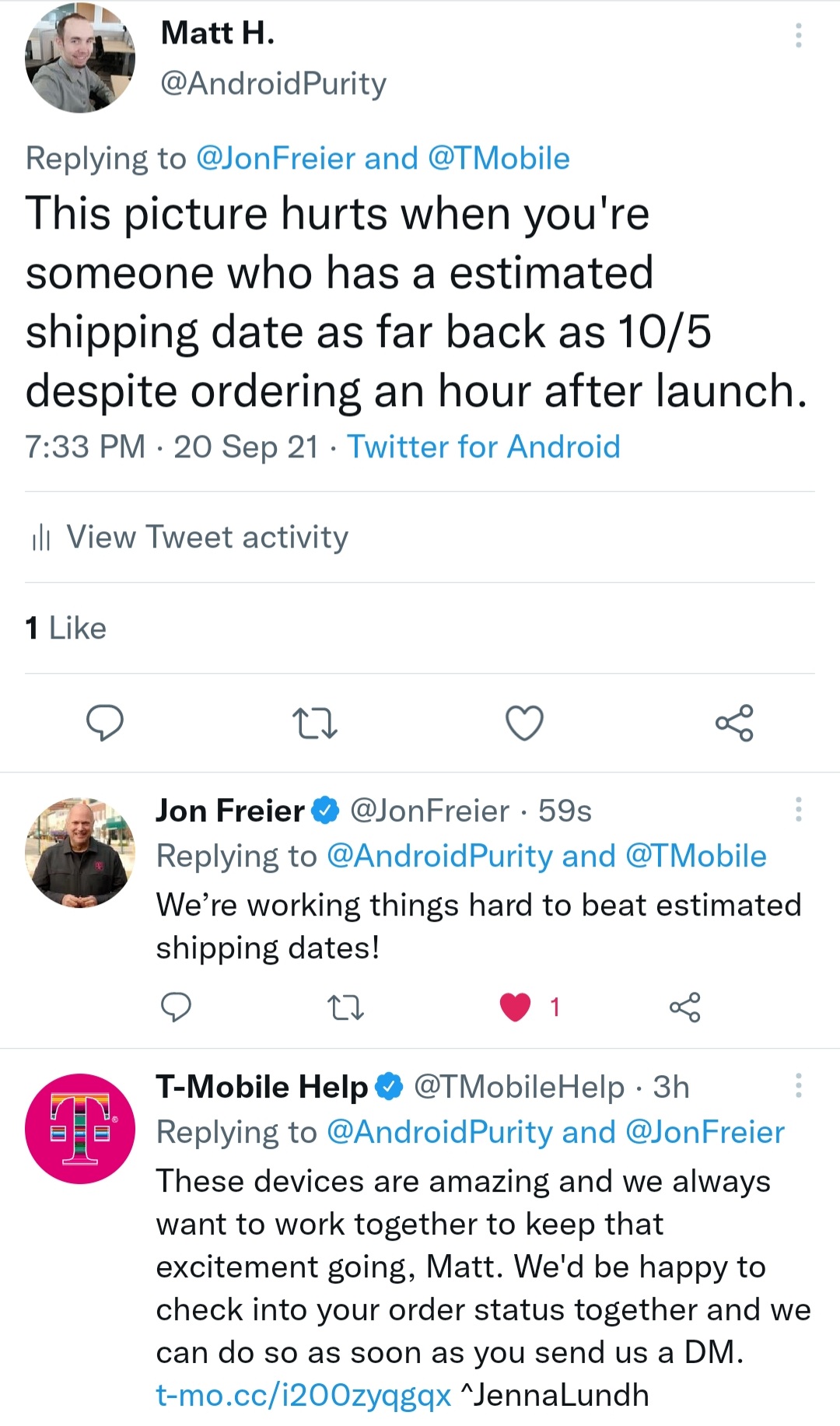Reply to Matt H.'s main tweet

coord(104,722)
